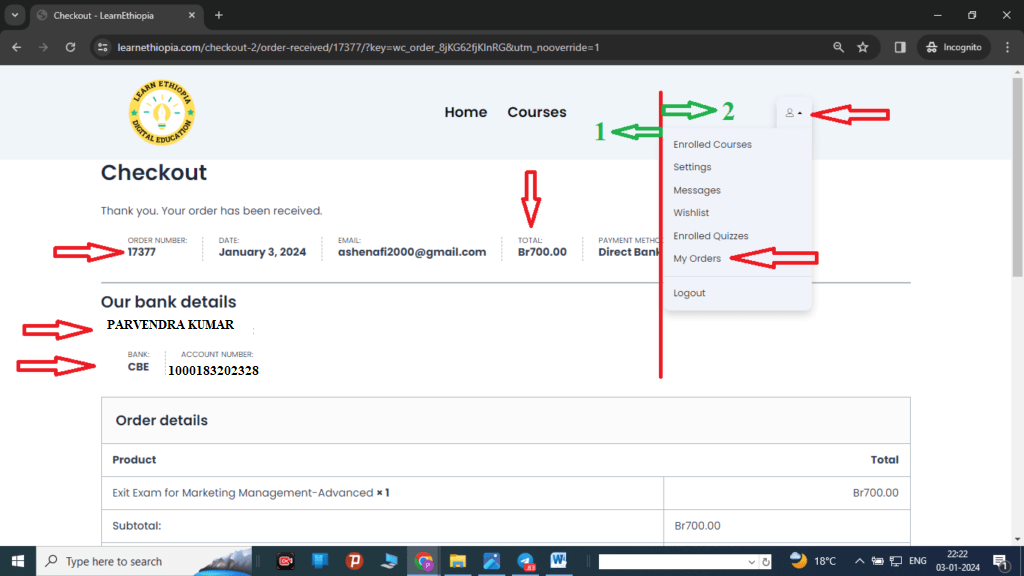Choose Messages in the account menu

tap(697, 190)
